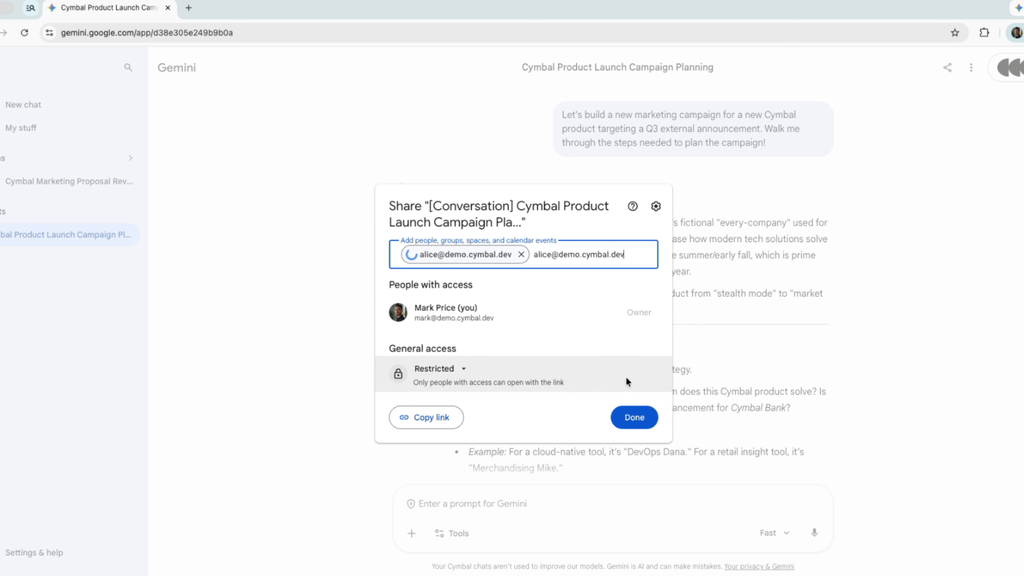The image size is (1024, 576).
Task: Start a New chat from sidebar
Action: point(23,104)
